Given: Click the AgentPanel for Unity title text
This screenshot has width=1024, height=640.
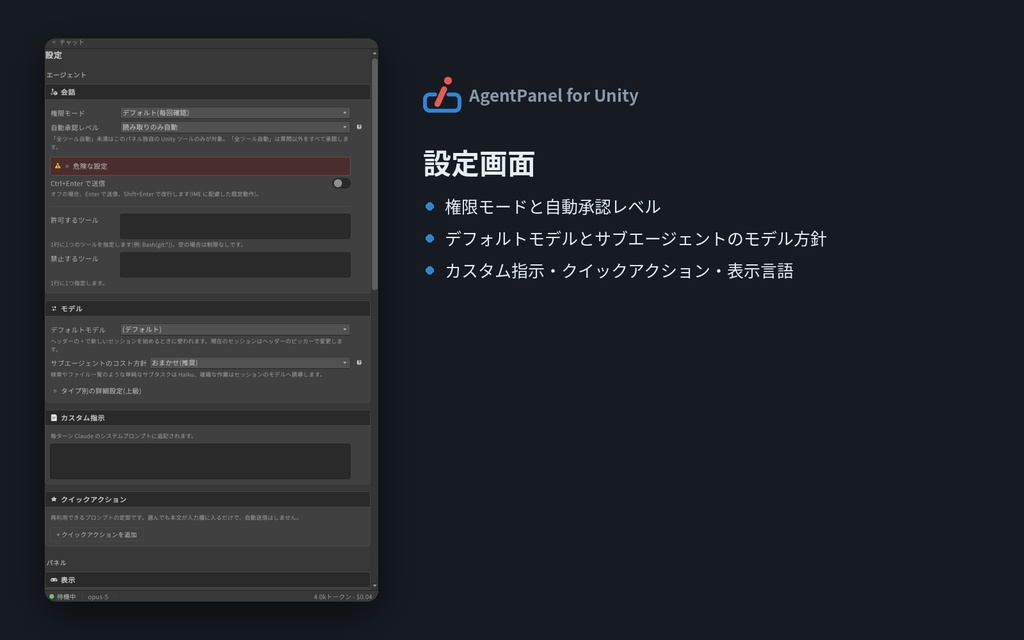Looking at the screenshot, I should pos(554,95).
